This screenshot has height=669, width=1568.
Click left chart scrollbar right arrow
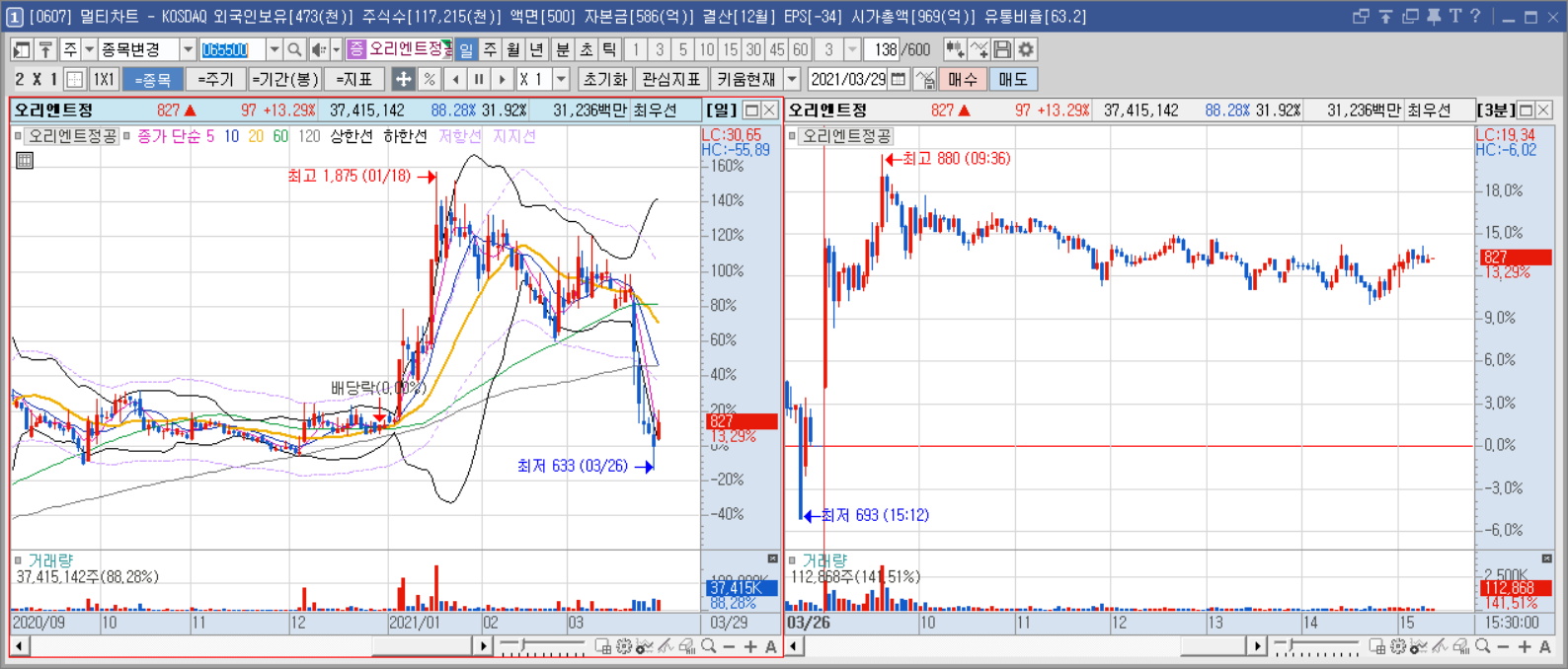point(483,646)
